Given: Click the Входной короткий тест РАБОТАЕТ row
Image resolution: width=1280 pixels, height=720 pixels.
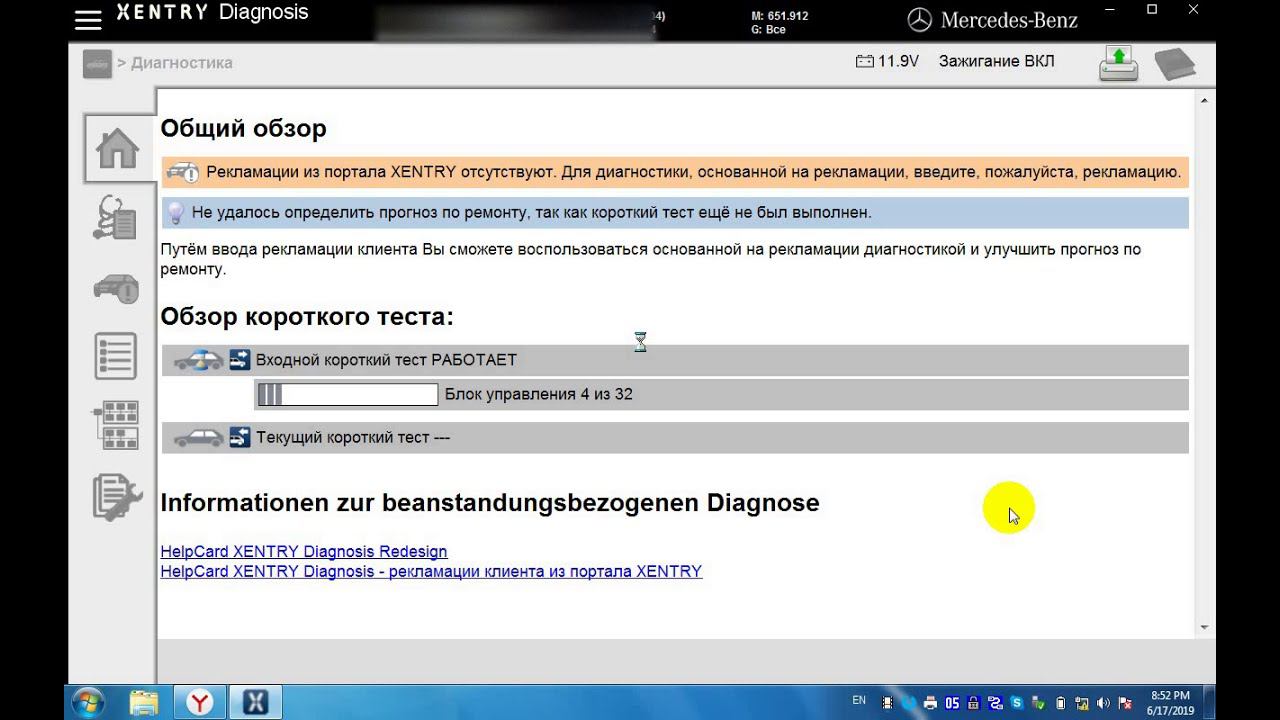Looking at the screenshot, I should pos(675,360).
